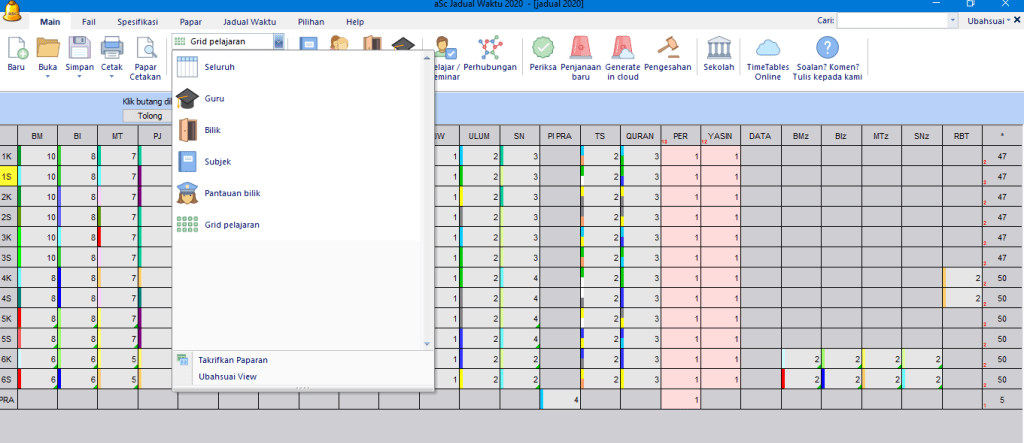Select class row 1K header

[x=8, y=156]
